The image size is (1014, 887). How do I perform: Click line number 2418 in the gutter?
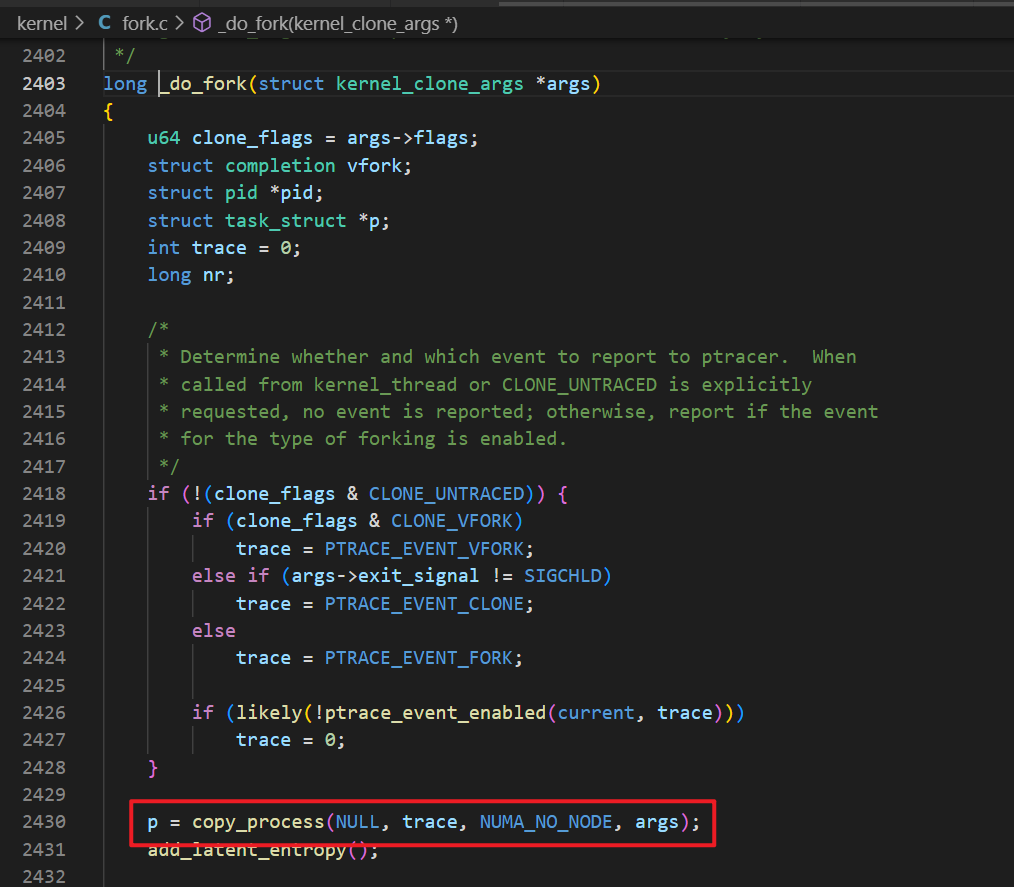coord(44,494)
